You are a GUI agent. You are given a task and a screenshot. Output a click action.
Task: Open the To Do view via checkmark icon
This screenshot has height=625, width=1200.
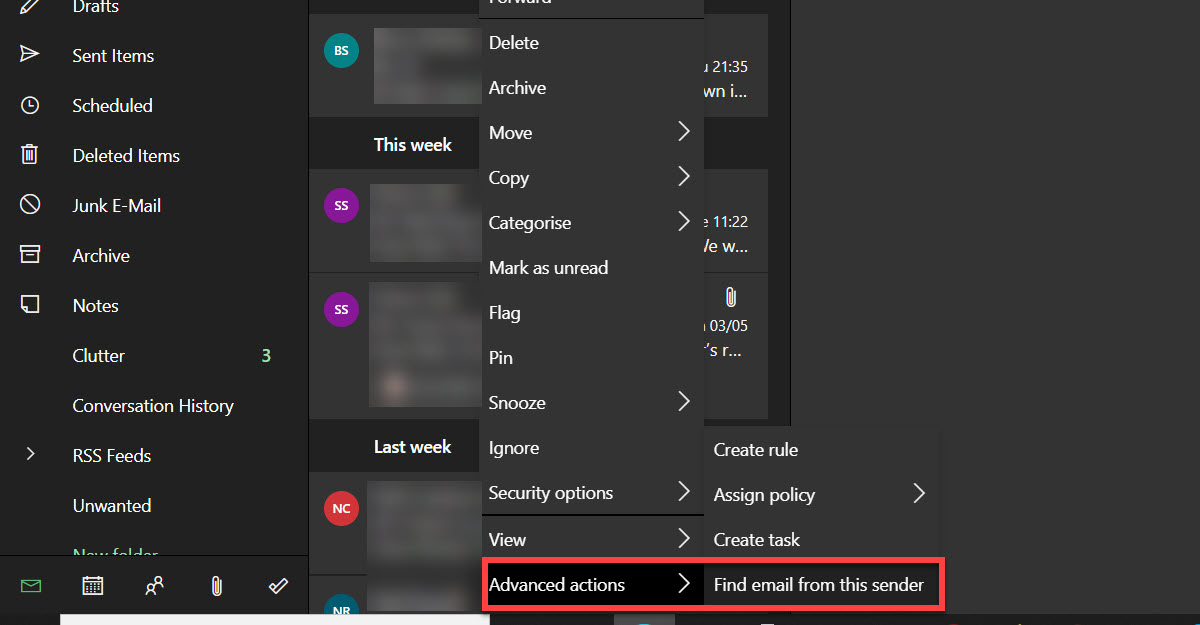pyautogui.click(x=278, y=585)
